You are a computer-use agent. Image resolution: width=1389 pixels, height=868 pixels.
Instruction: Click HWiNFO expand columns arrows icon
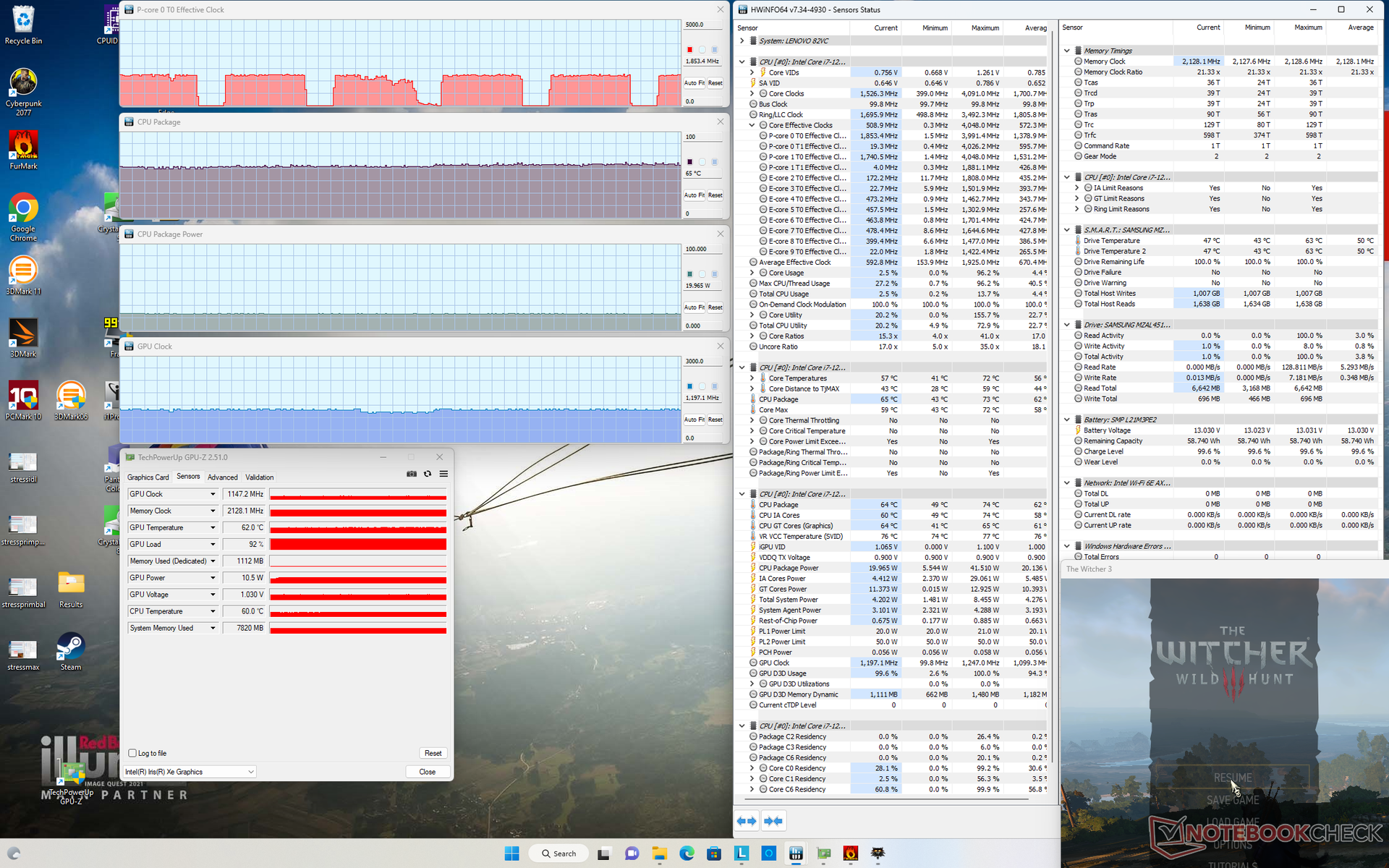(x=747, y=821)
